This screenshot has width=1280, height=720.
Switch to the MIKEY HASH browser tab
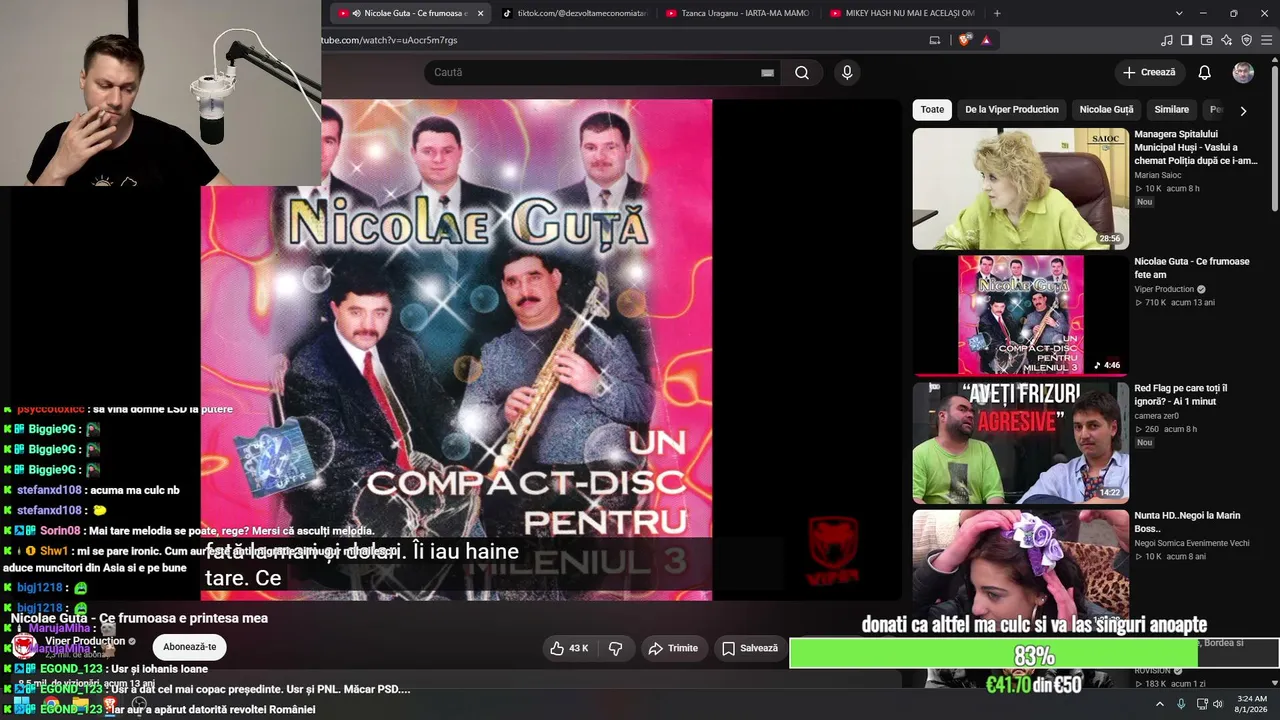click(900, 13)
